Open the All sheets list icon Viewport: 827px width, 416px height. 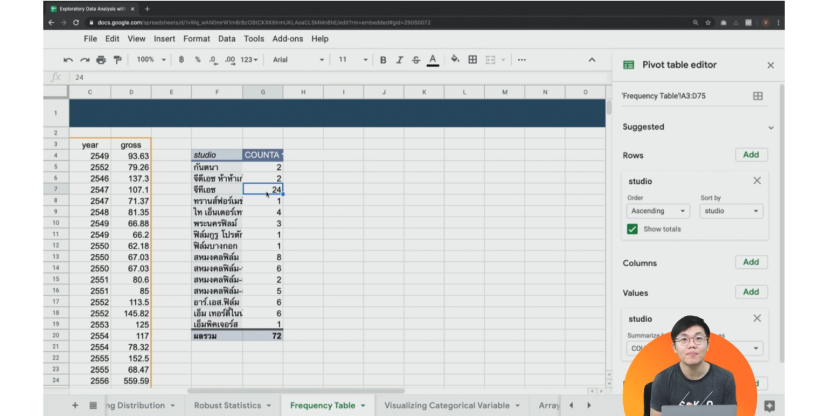[93, 405]
